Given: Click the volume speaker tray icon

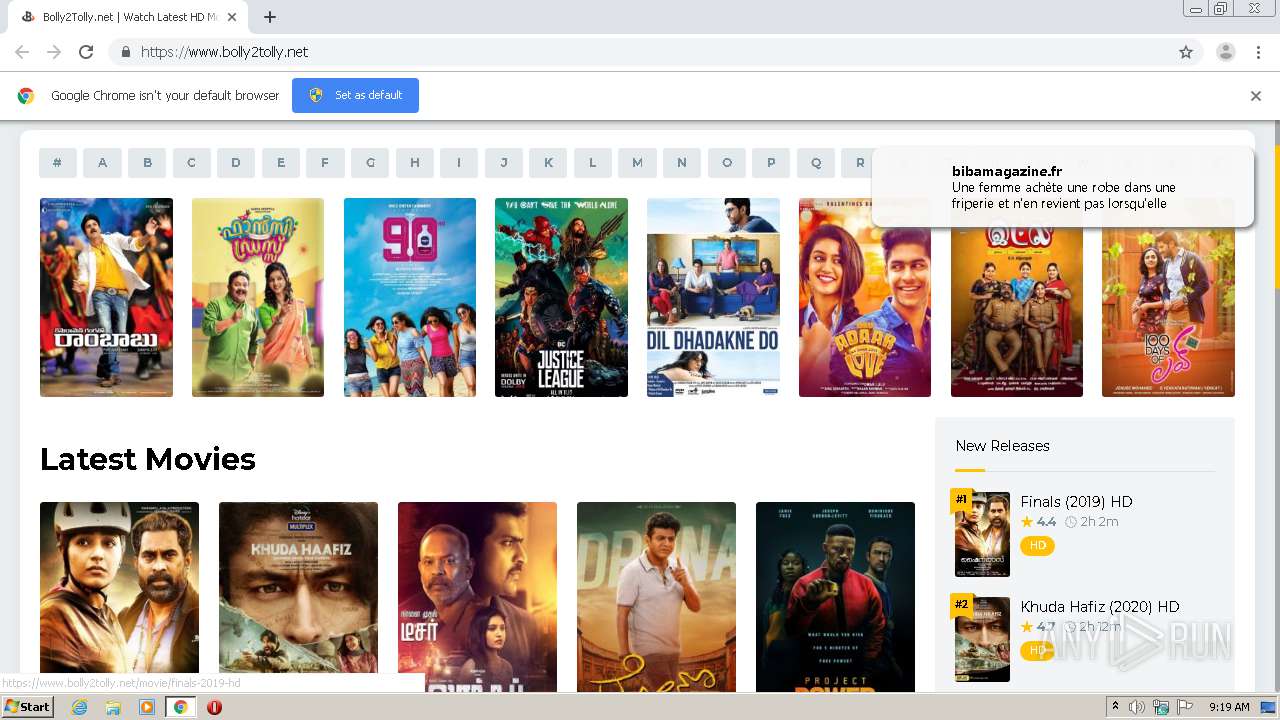Looking at the screenshot, I should coord(1137,707).
